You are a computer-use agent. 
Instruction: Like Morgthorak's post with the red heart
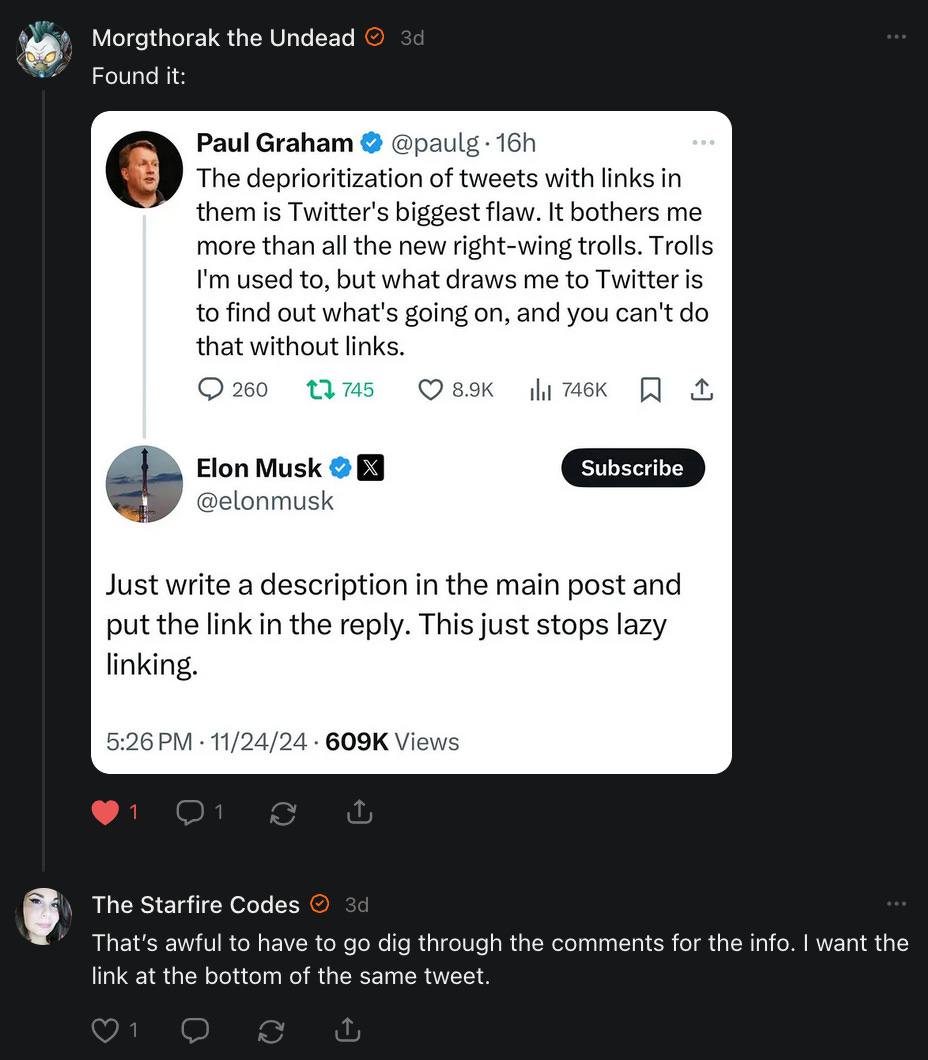(106, 813)
